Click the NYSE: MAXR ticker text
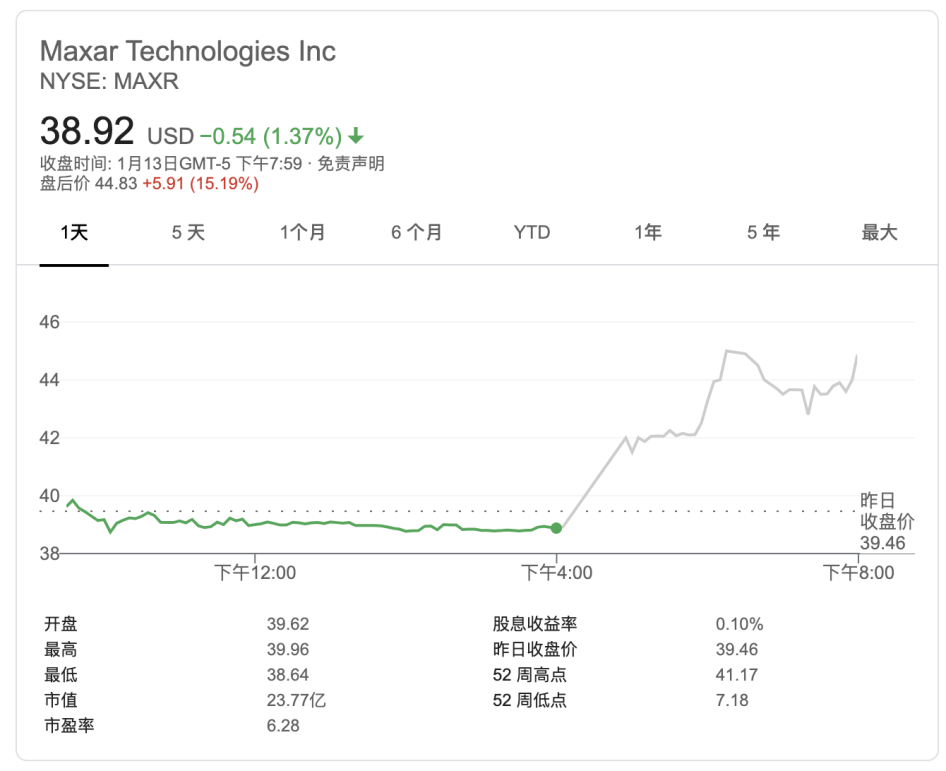The width and height of the screenshot is (946, 771). point(109,82)
